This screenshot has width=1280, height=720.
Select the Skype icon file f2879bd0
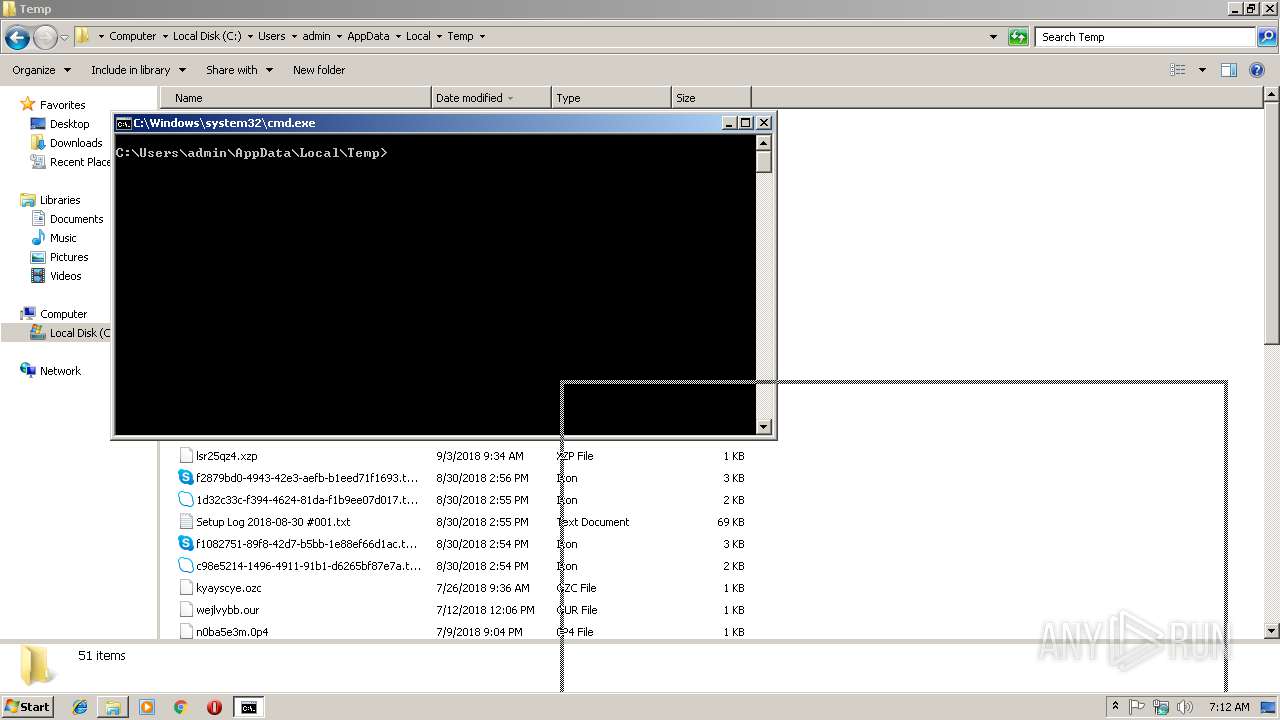(298, 478)
